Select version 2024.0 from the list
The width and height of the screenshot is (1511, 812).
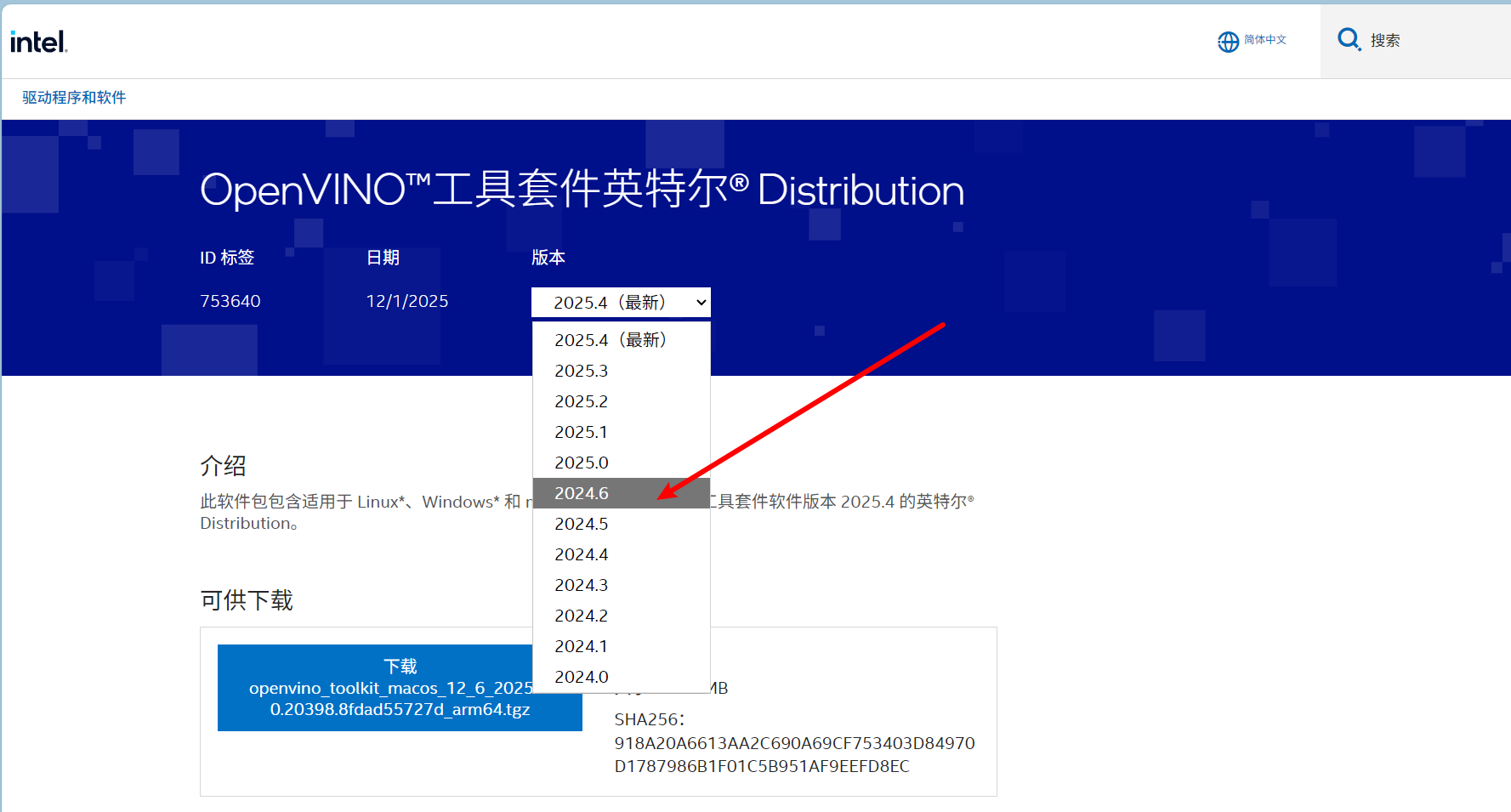point(622,677)
